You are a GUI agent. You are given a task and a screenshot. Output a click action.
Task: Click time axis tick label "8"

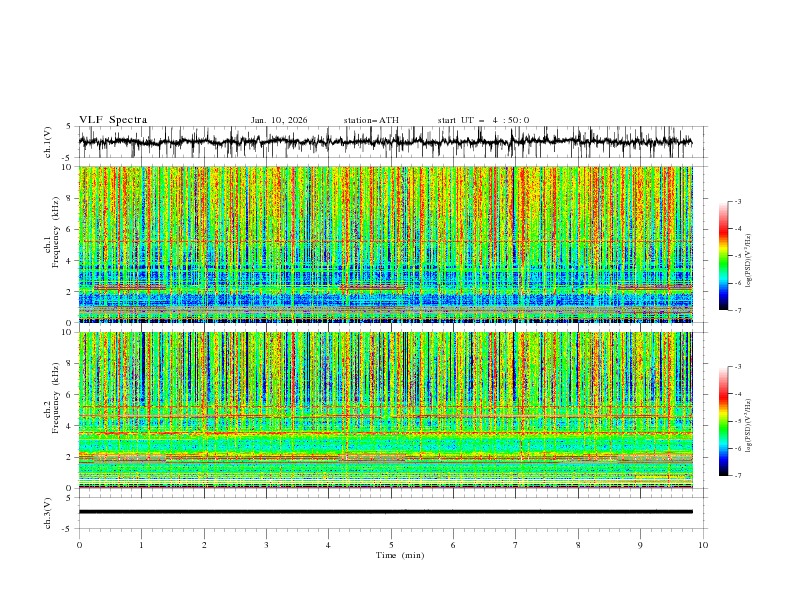pyautogui.click(x=578, y=545)
